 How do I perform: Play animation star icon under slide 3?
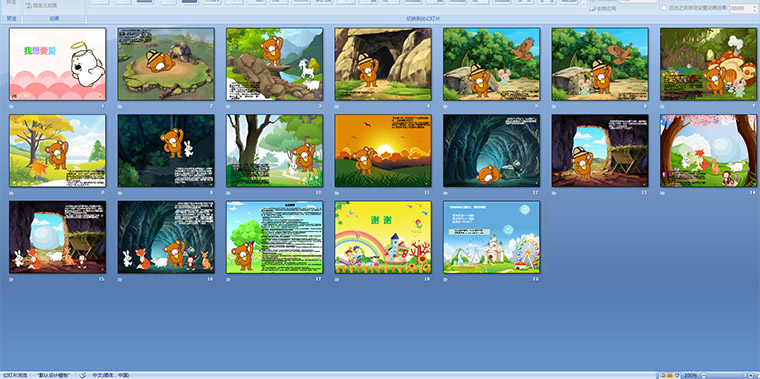[x=229, y=106]
